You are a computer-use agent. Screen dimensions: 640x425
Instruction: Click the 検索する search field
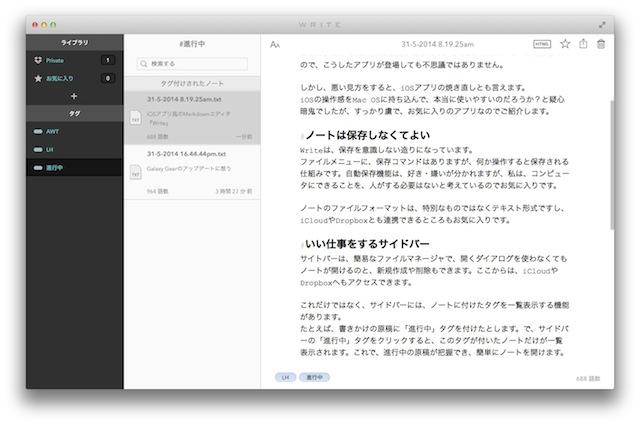[x=192, y=64]
